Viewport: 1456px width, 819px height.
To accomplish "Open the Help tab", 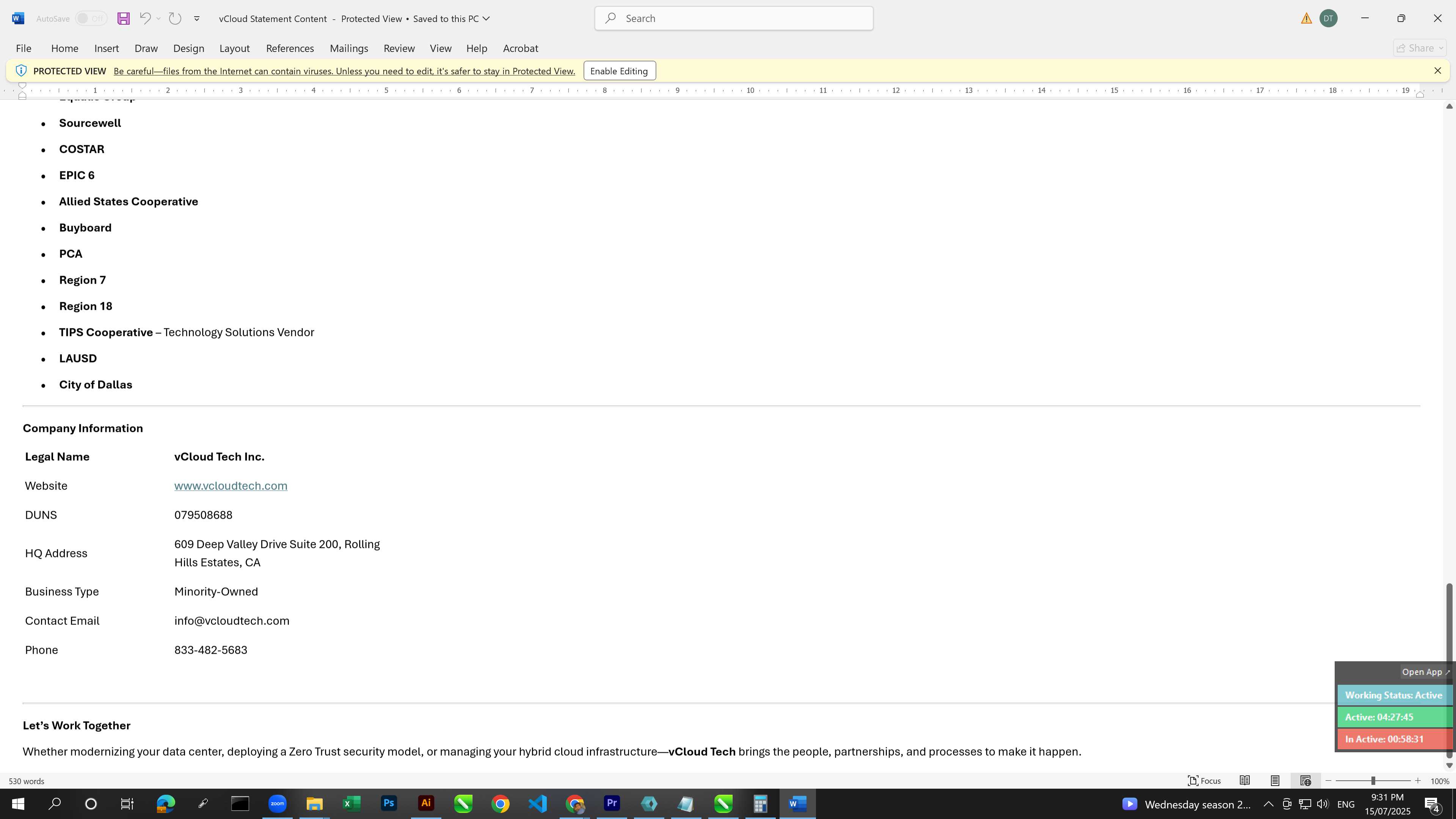I will [x=477, y=49].
